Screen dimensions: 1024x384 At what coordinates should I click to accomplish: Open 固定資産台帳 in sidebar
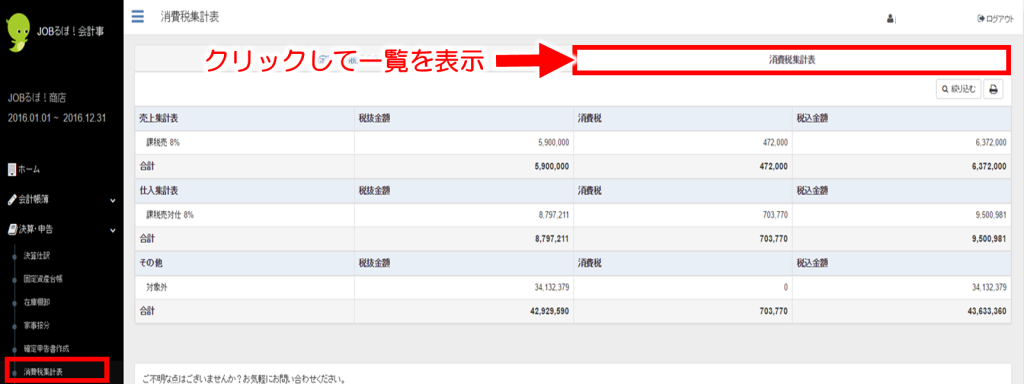pos(43,279)
